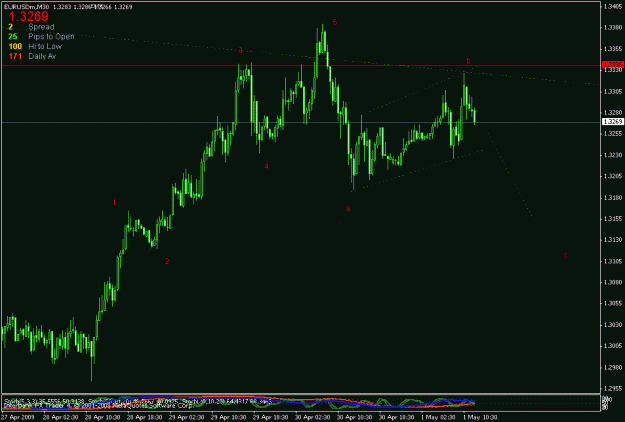625x422 pixels.
Task: Click the green 25 pips value
Action: click(13, 37)
